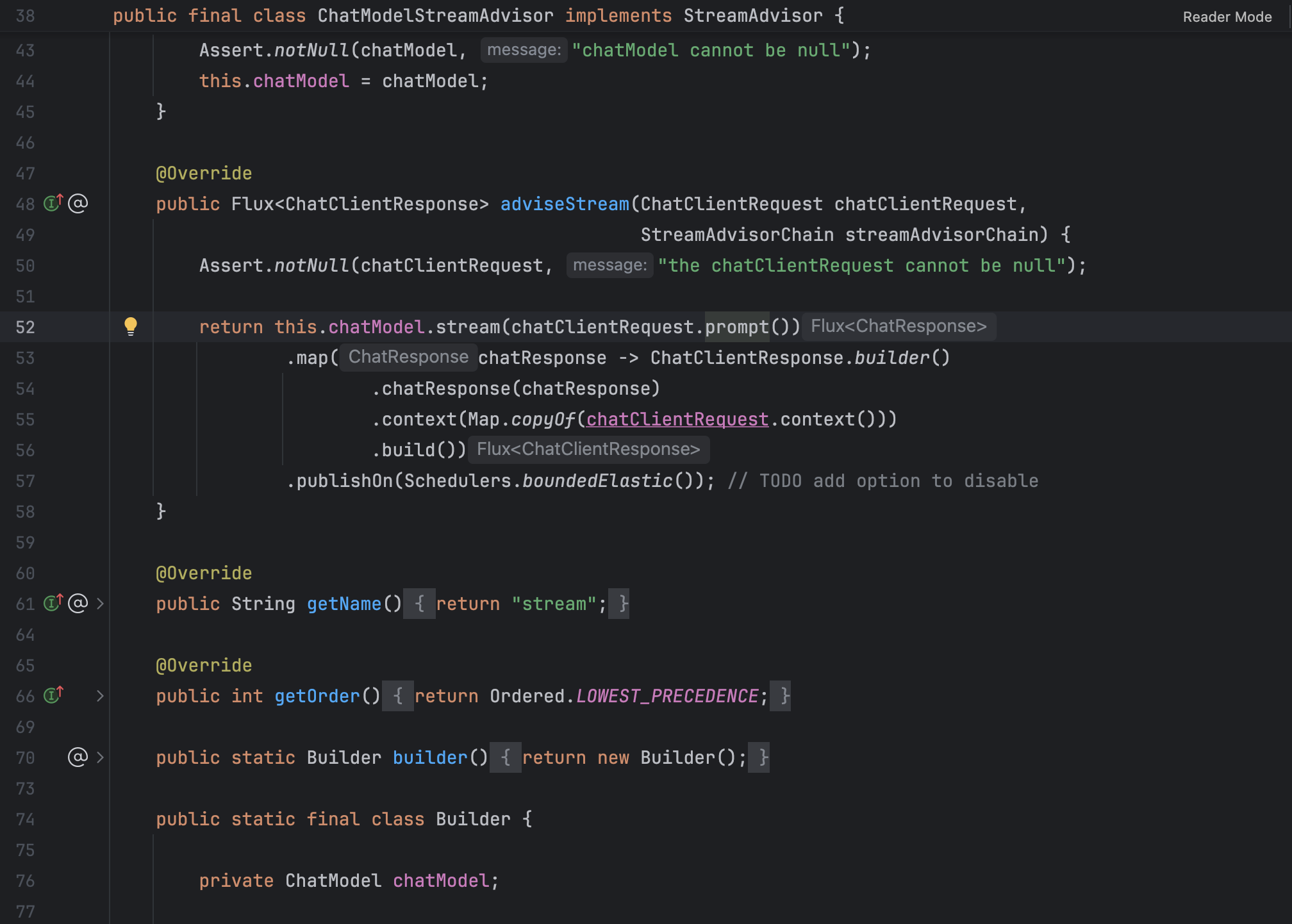The height and width of the screenshot is (924, 1292).
Task: Click the message: hint on line 43
Action: 524,50
